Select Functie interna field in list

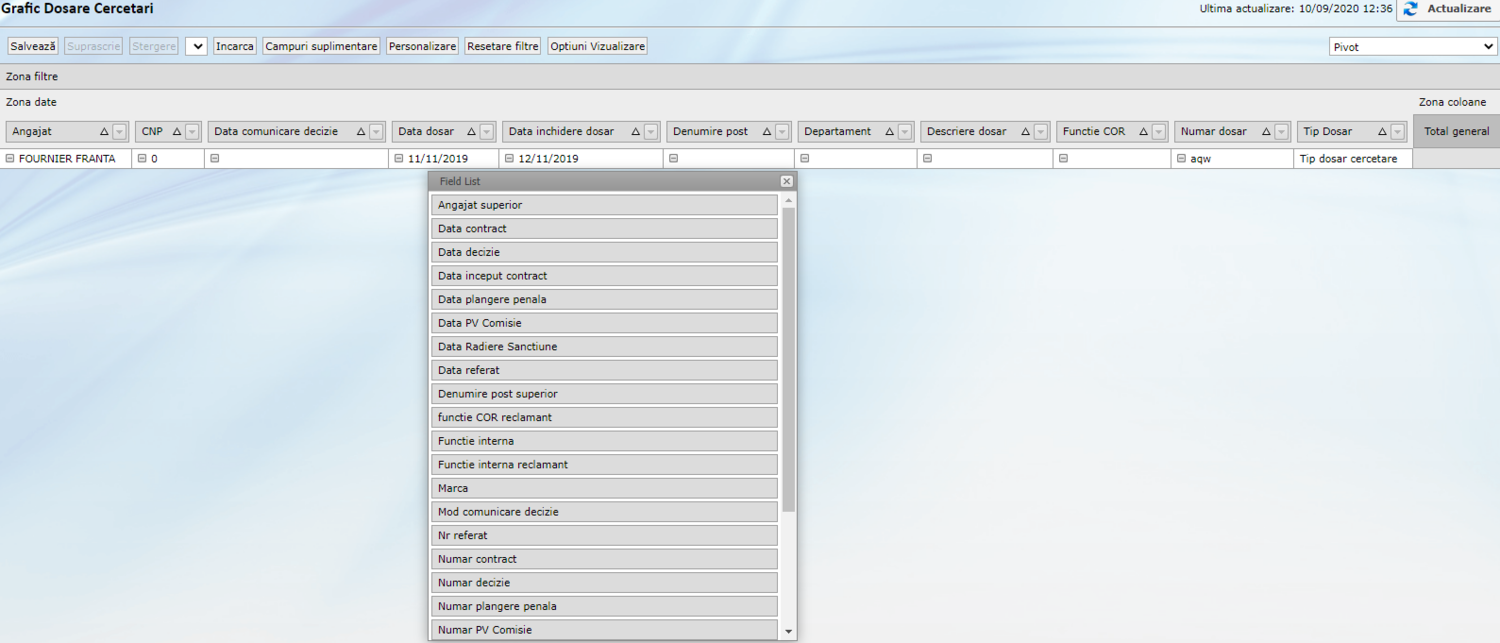(604, 441)
